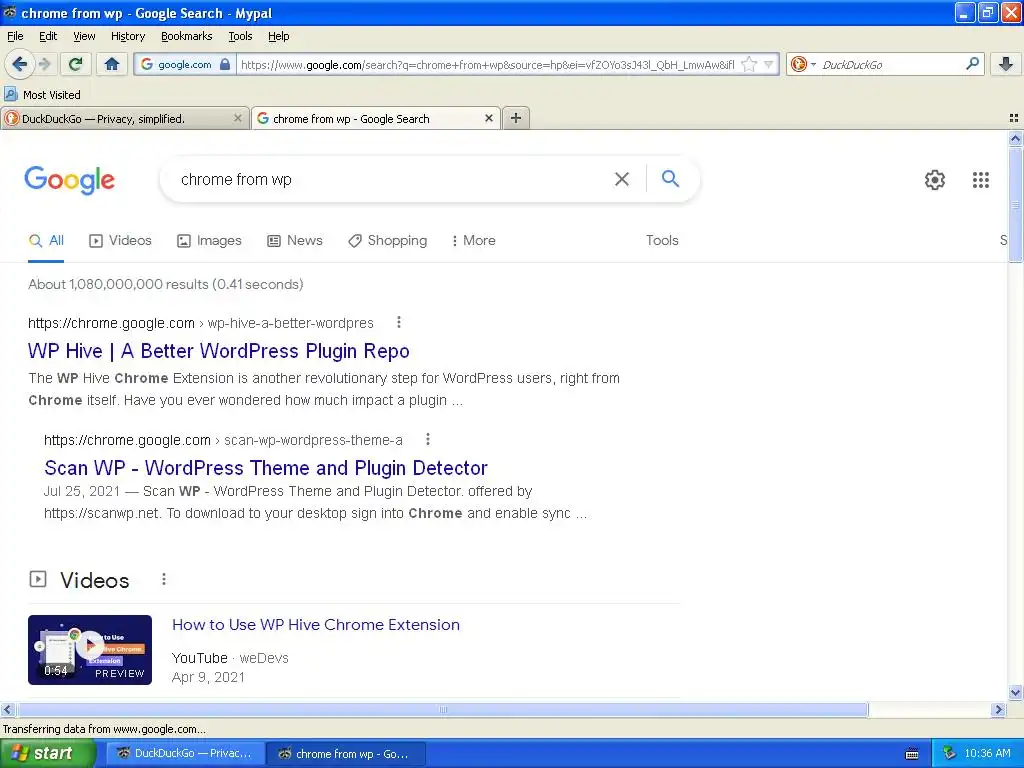Close the chrome from wp Google Search tab
Image resolution: width=1024 pixels, height=768 pixels.
point(488,118)
